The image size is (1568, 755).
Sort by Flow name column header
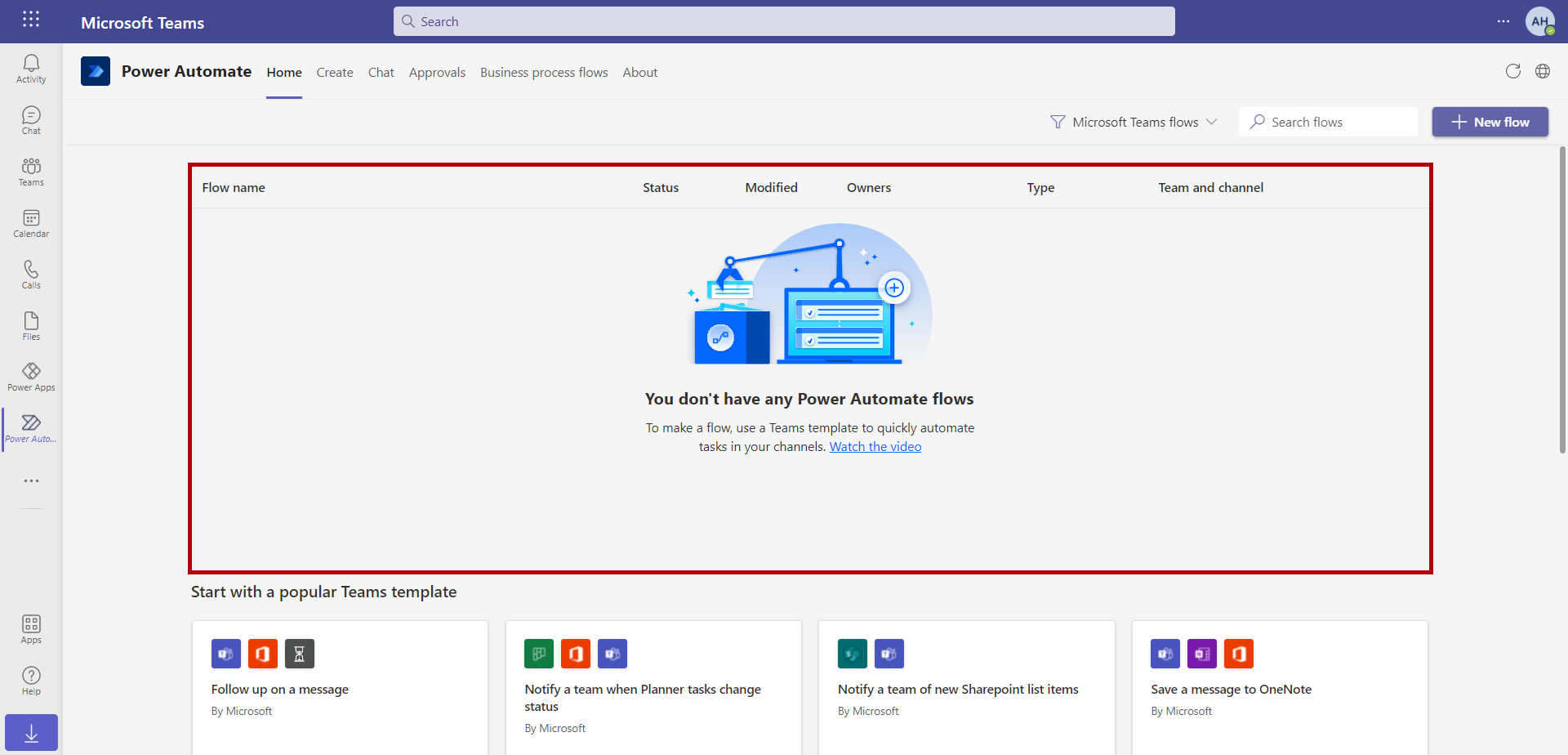point(234,188)
